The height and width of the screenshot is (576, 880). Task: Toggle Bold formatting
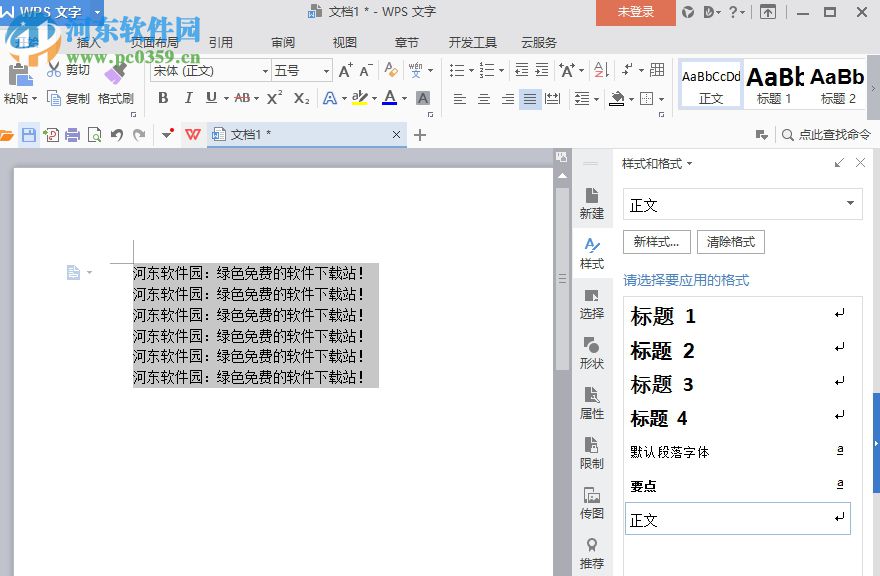point(163,98)
